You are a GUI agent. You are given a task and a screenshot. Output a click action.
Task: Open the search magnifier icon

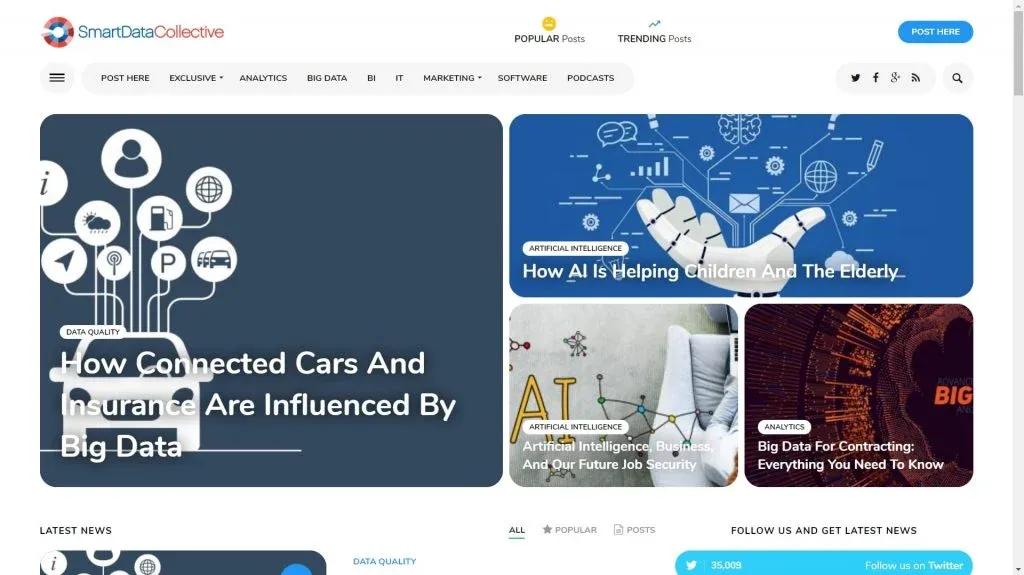click(957, 78)
